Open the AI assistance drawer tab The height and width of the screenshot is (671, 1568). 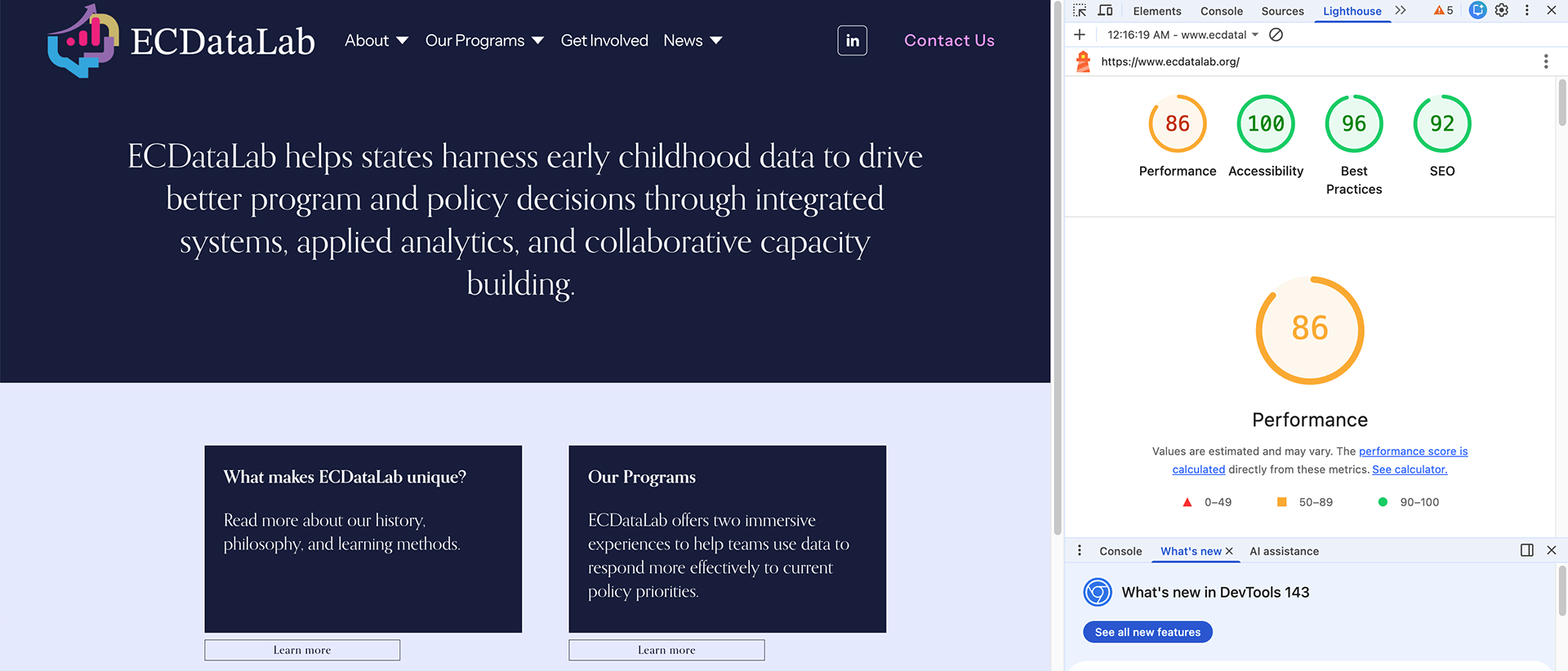point(1284,551)
